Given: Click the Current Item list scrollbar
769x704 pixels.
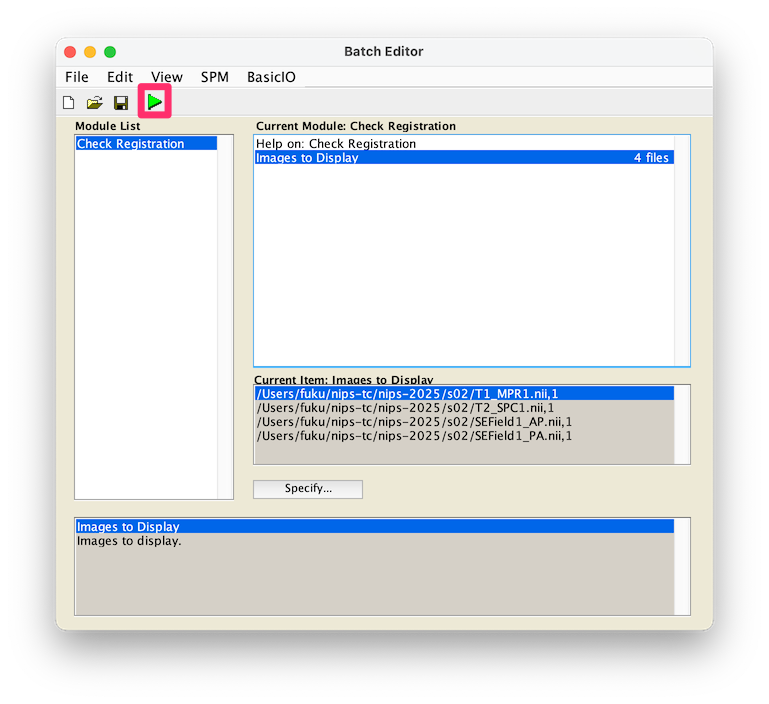Looking at the screenshot, I should point(682,424).
